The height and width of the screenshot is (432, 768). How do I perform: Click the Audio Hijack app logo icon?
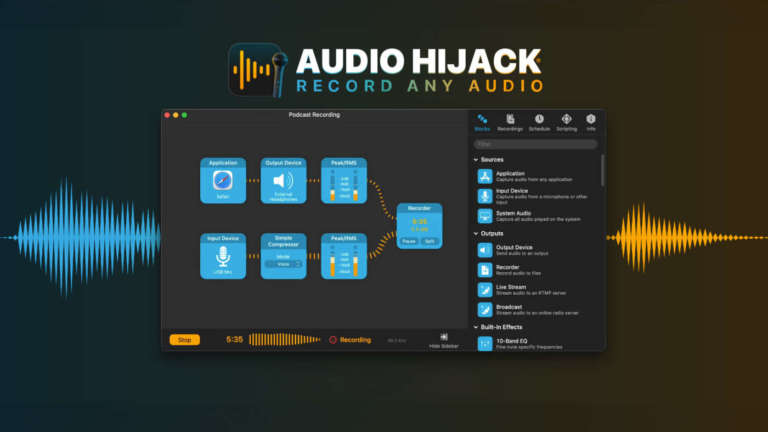258,70
